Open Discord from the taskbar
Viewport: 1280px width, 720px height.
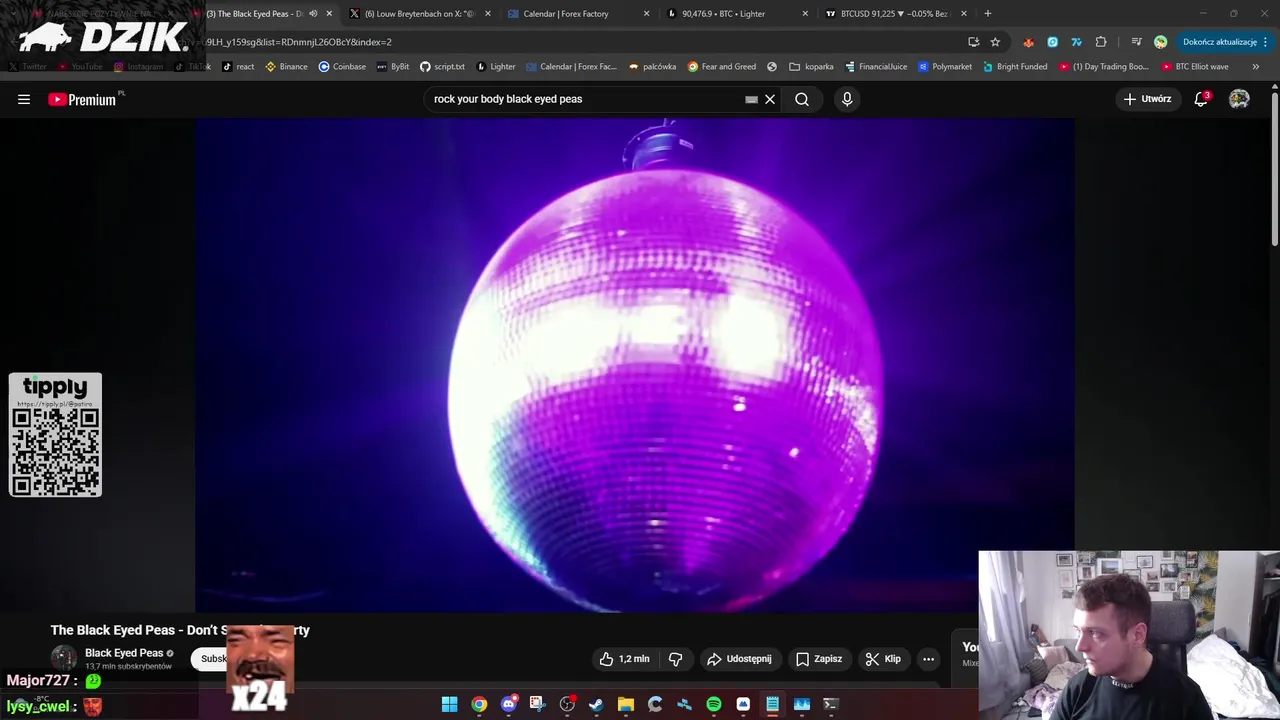508,704
